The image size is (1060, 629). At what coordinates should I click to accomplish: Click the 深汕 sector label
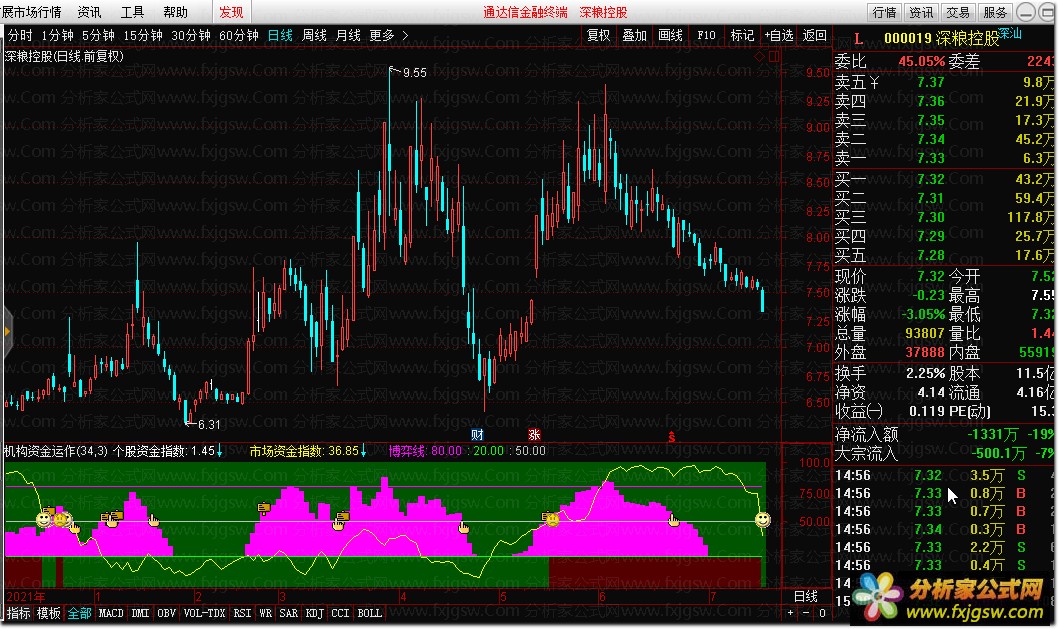(1010, 34)
